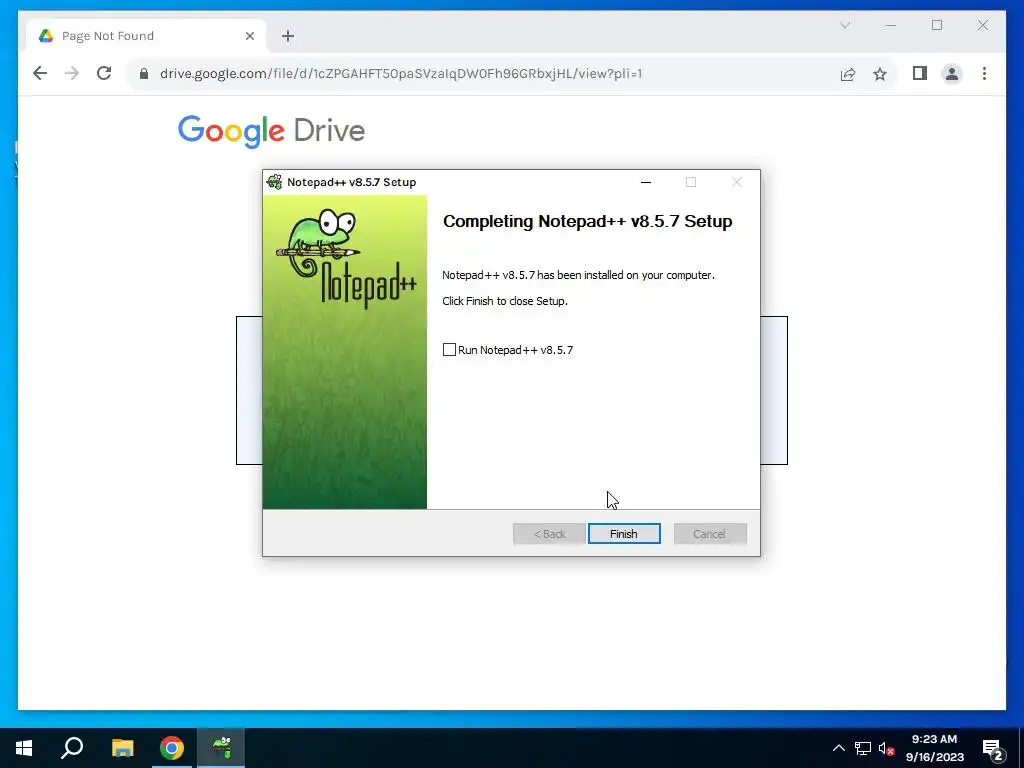Image resolution: width=1024 pixels, height=768 pixels.
Task: Open the notification center icon
Action: (x=993, y=749)
